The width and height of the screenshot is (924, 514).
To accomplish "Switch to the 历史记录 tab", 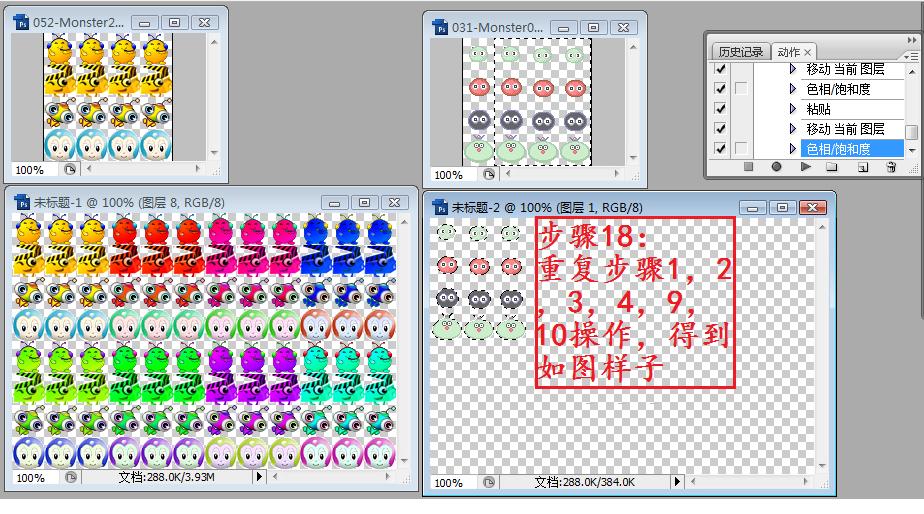I will (x=740, y=52).
